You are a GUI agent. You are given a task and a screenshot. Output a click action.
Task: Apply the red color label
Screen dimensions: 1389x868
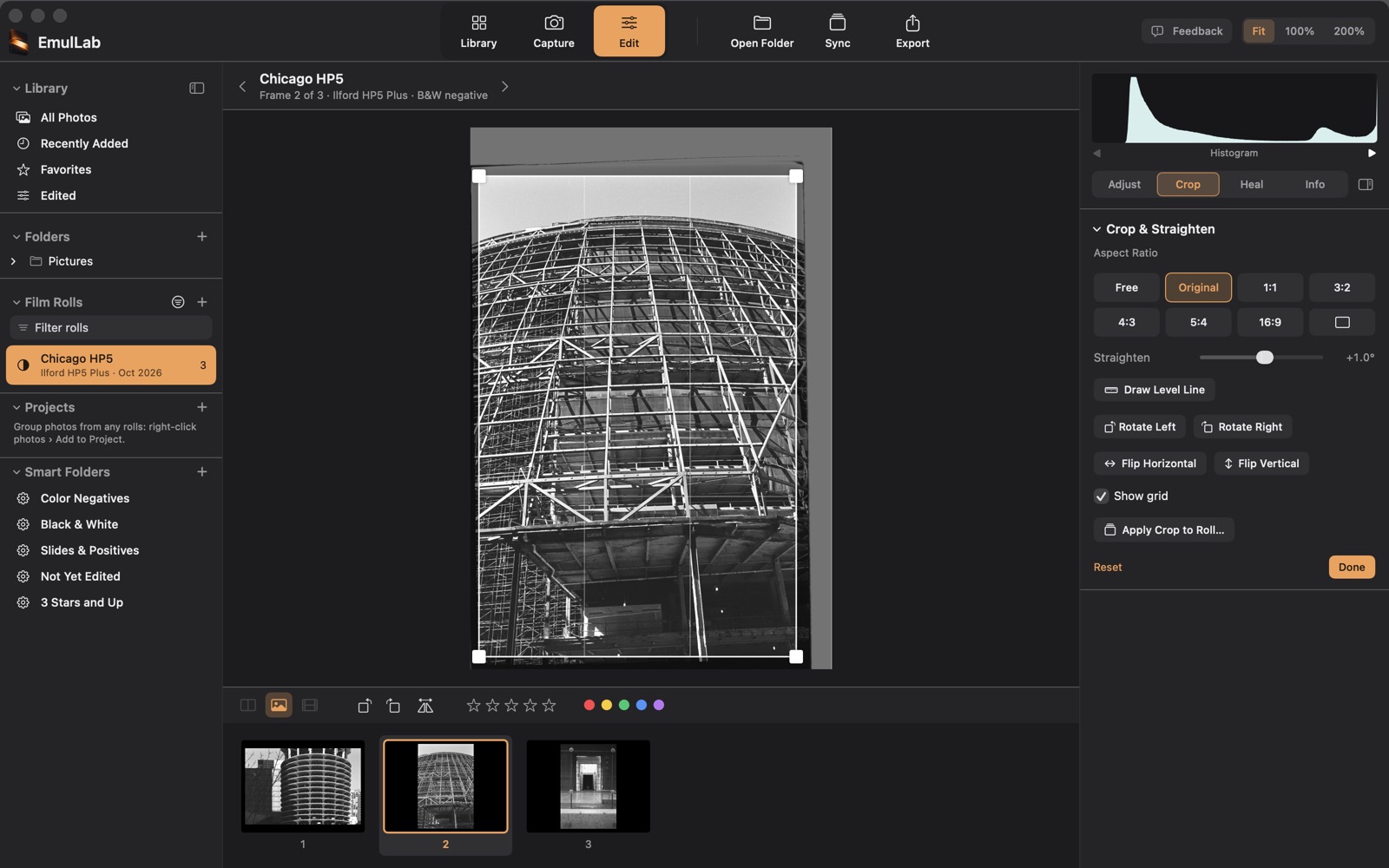tap(589, 705)
